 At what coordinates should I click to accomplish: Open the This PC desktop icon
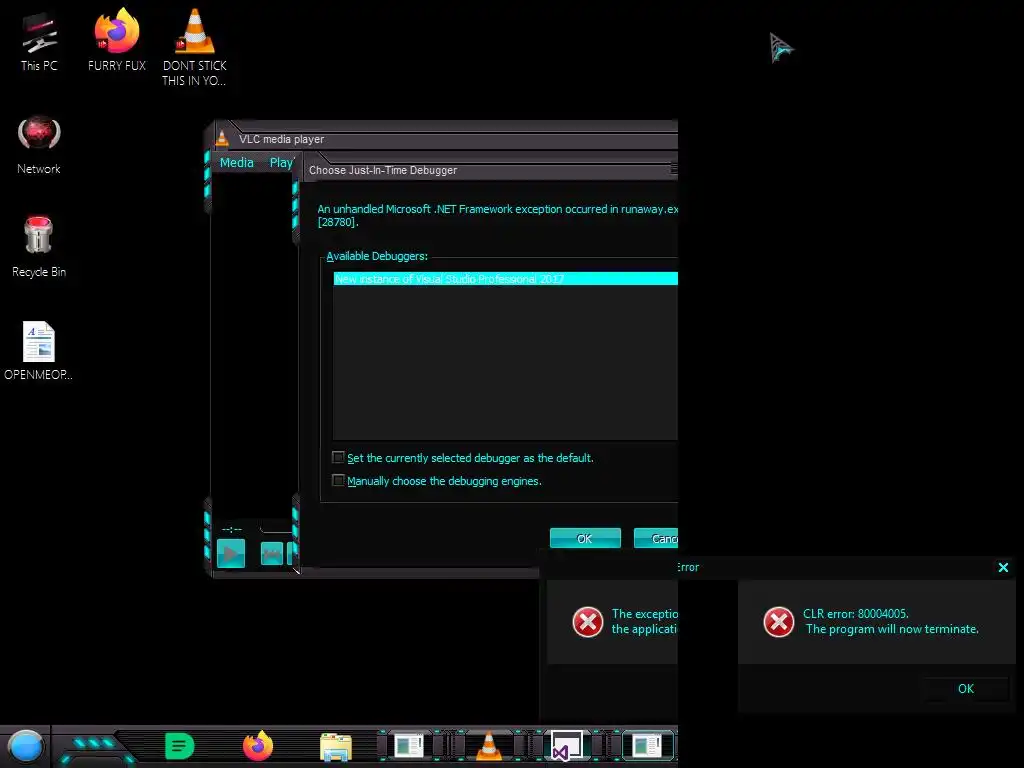(x=39, y=40)
